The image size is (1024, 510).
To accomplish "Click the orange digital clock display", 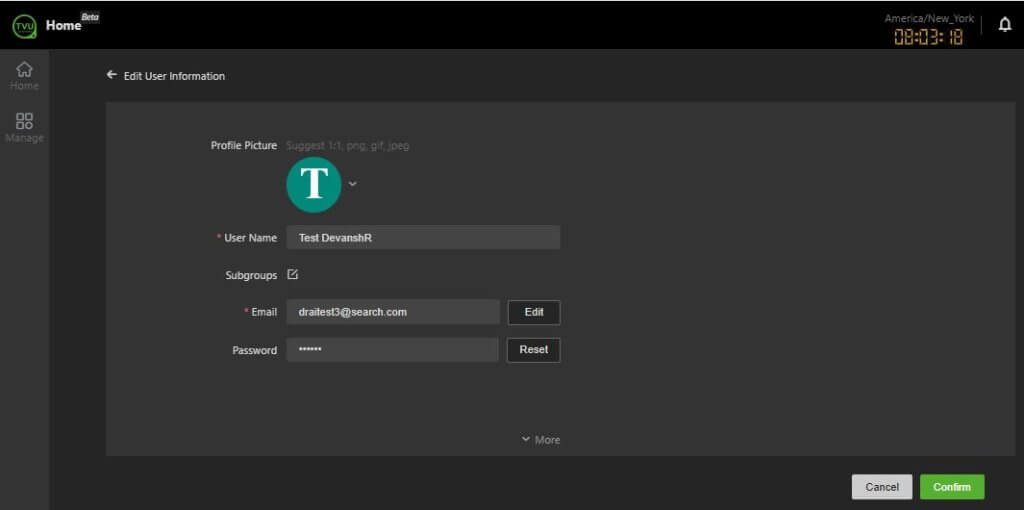I will pyautogui.click(x=929, y=37).
